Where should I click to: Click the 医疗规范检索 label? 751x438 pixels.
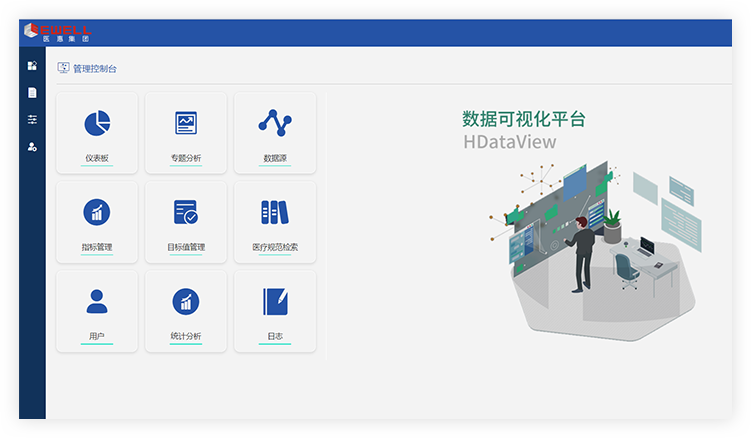click(x=275, y=247)
